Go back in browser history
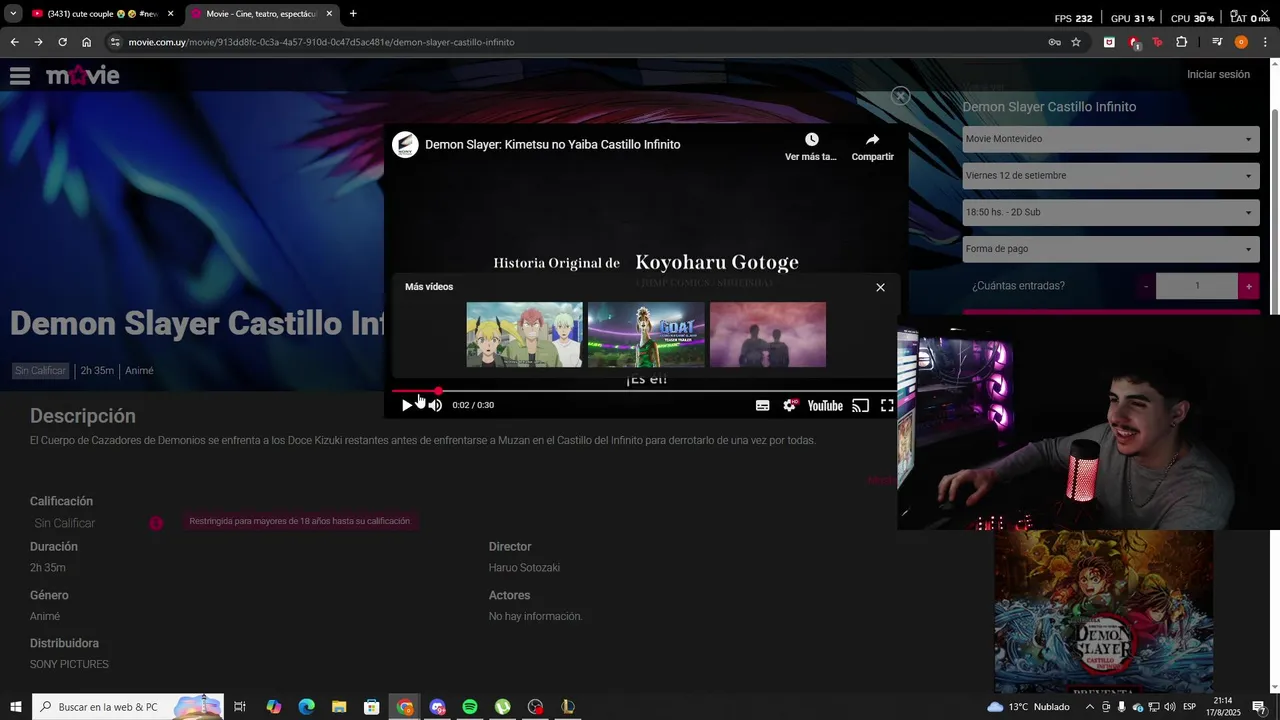The height and width of the screenshot is (720, 1280). (14, 42)
